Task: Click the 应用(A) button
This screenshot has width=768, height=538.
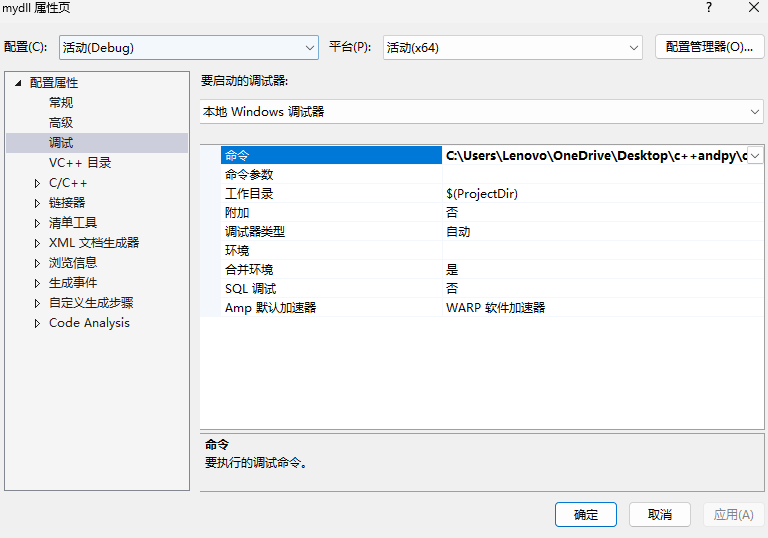Action: [x=733, y=514]
